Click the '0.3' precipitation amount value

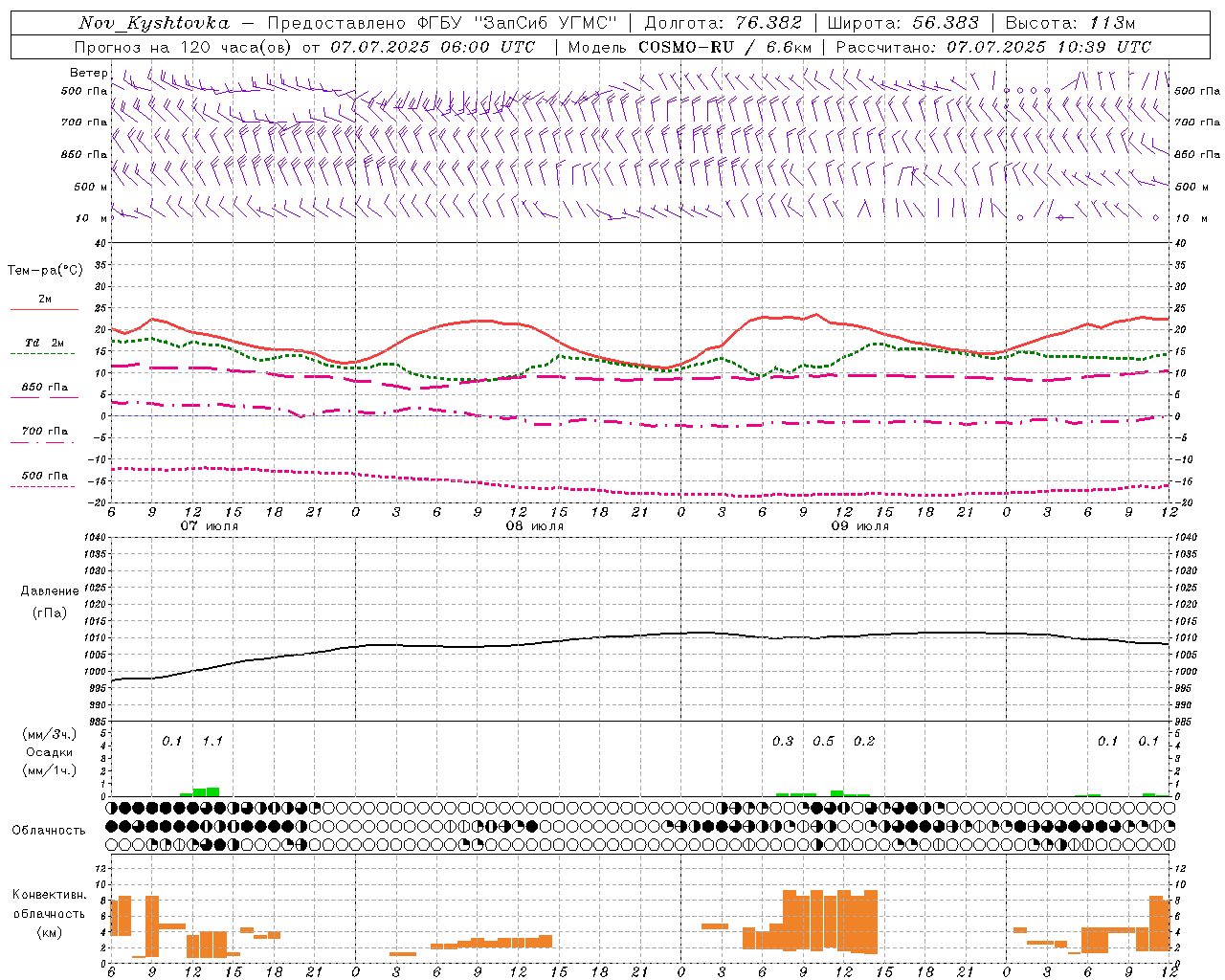pos(783,741)
